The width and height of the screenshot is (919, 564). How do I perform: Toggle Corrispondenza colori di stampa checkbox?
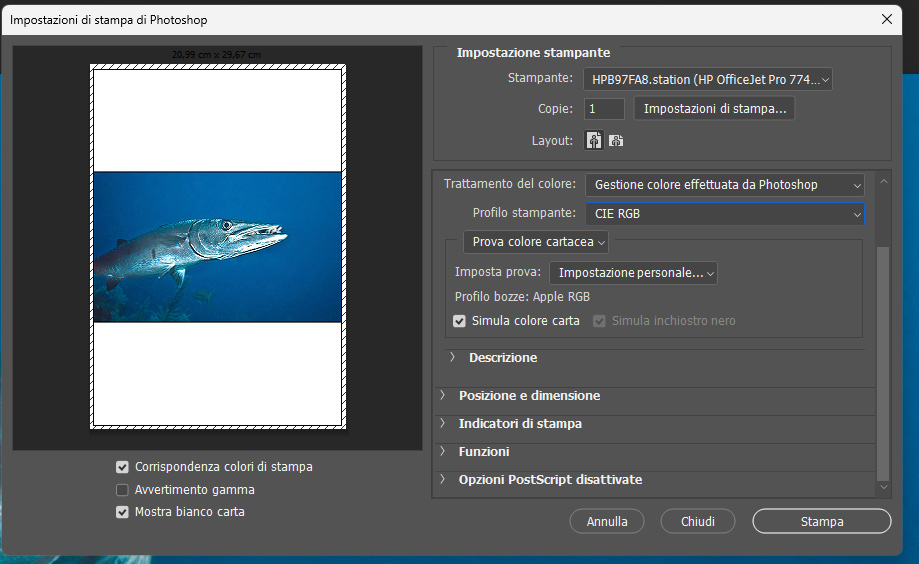pyautogui.click(x=123, y=467)
